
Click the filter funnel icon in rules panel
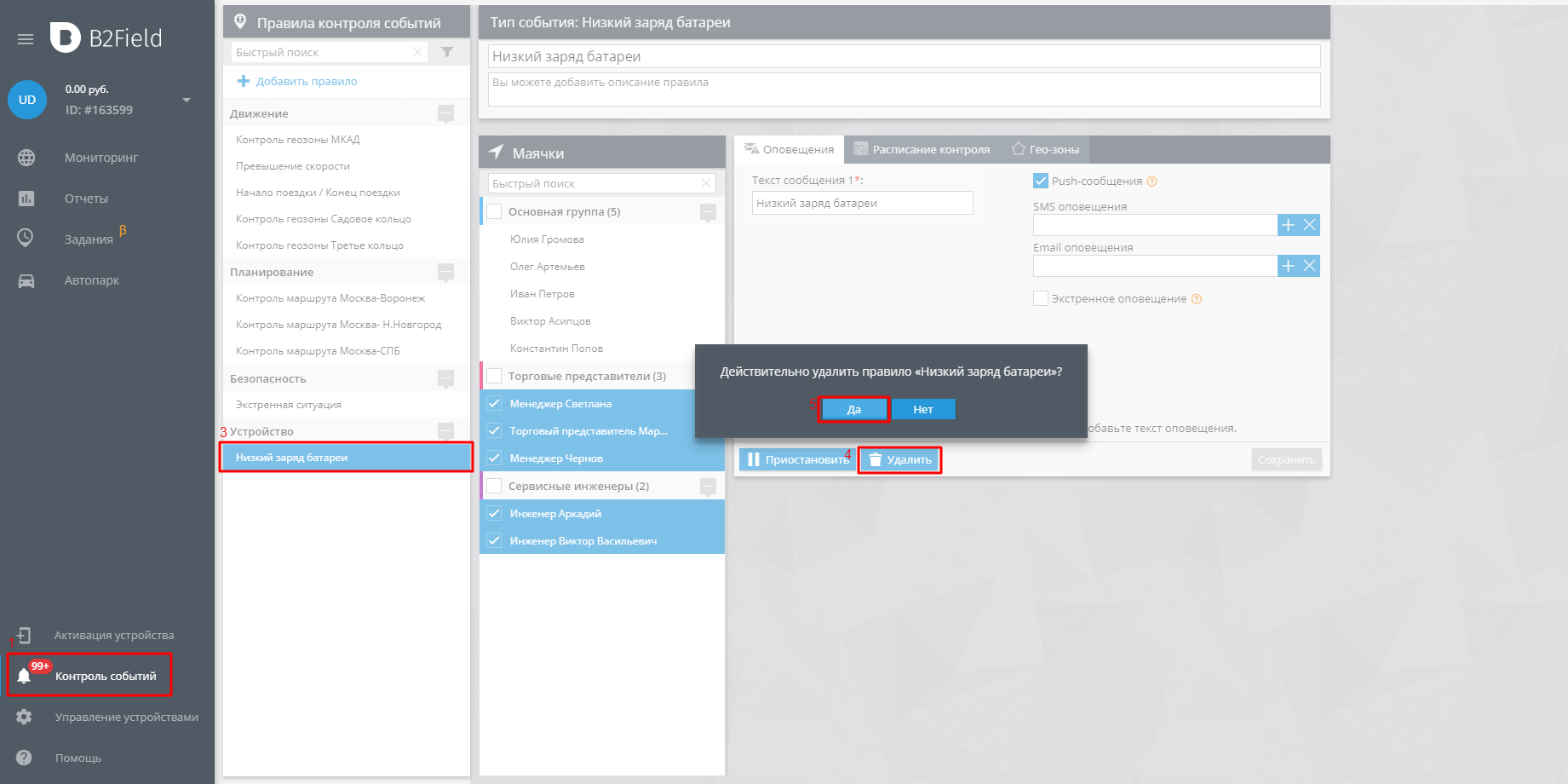[447, 52]
